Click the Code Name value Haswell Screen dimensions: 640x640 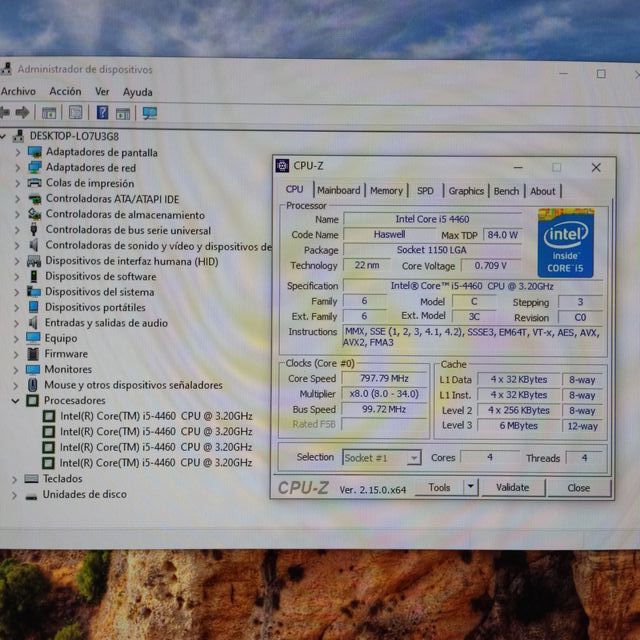(x=389, y=234)
